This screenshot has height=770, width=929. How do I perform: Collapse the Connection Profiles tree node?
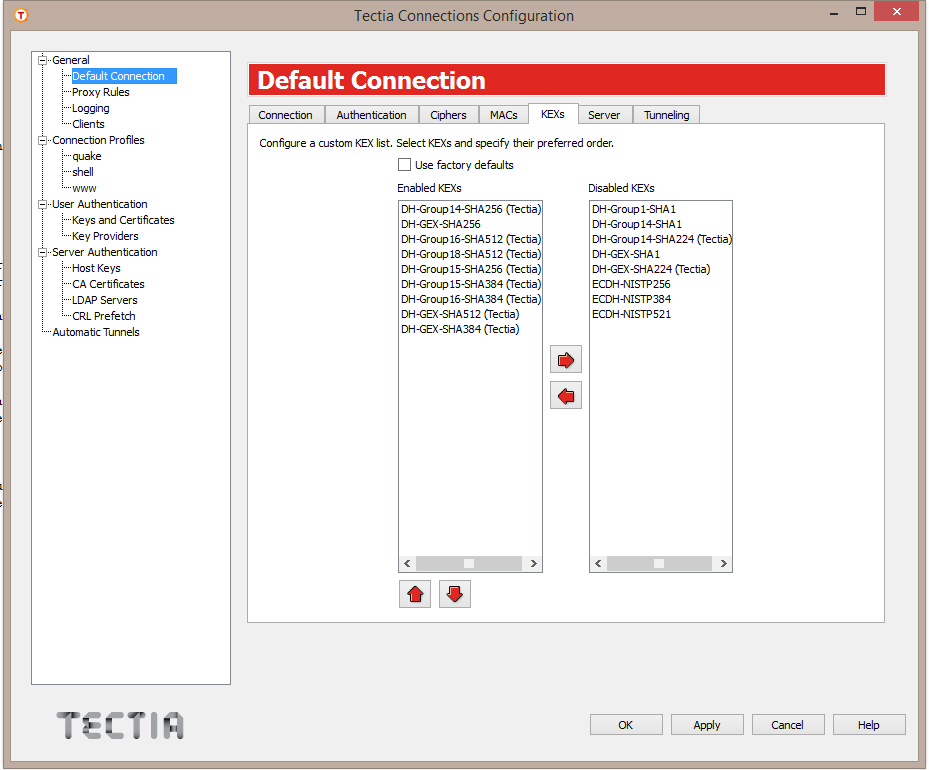(42, 140)
